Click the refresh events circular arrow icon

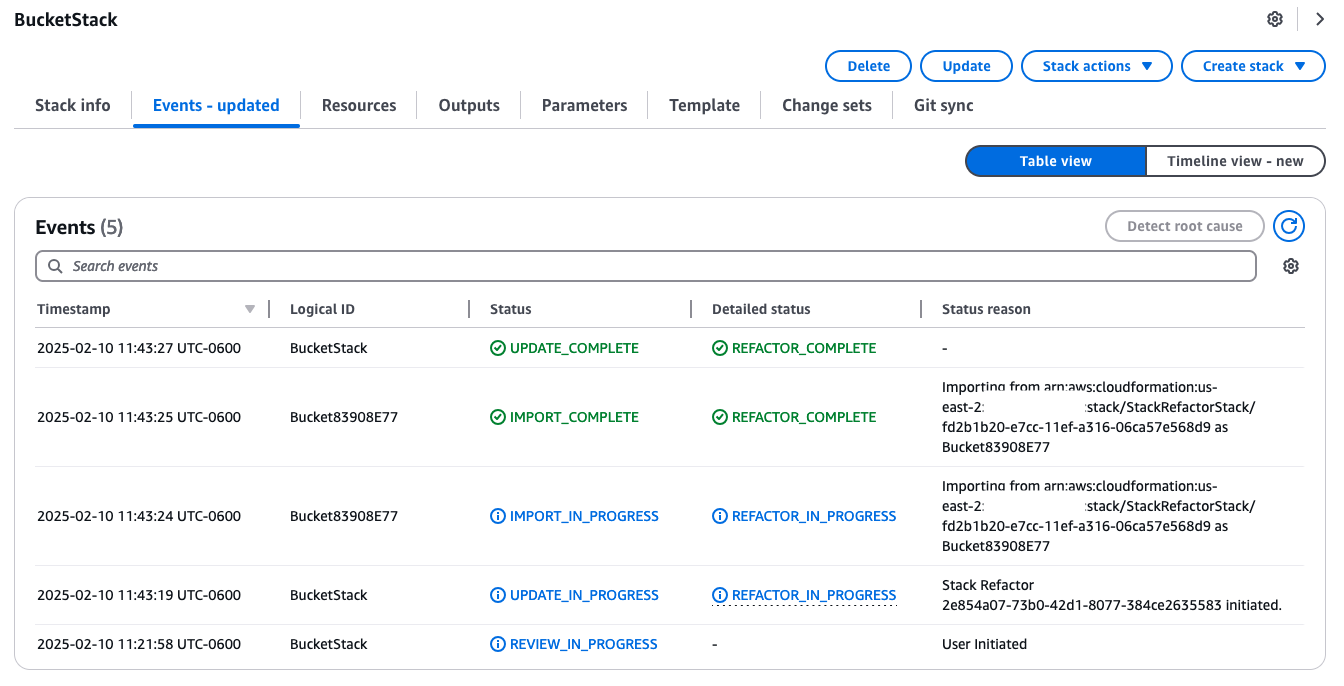[1289, 227]
